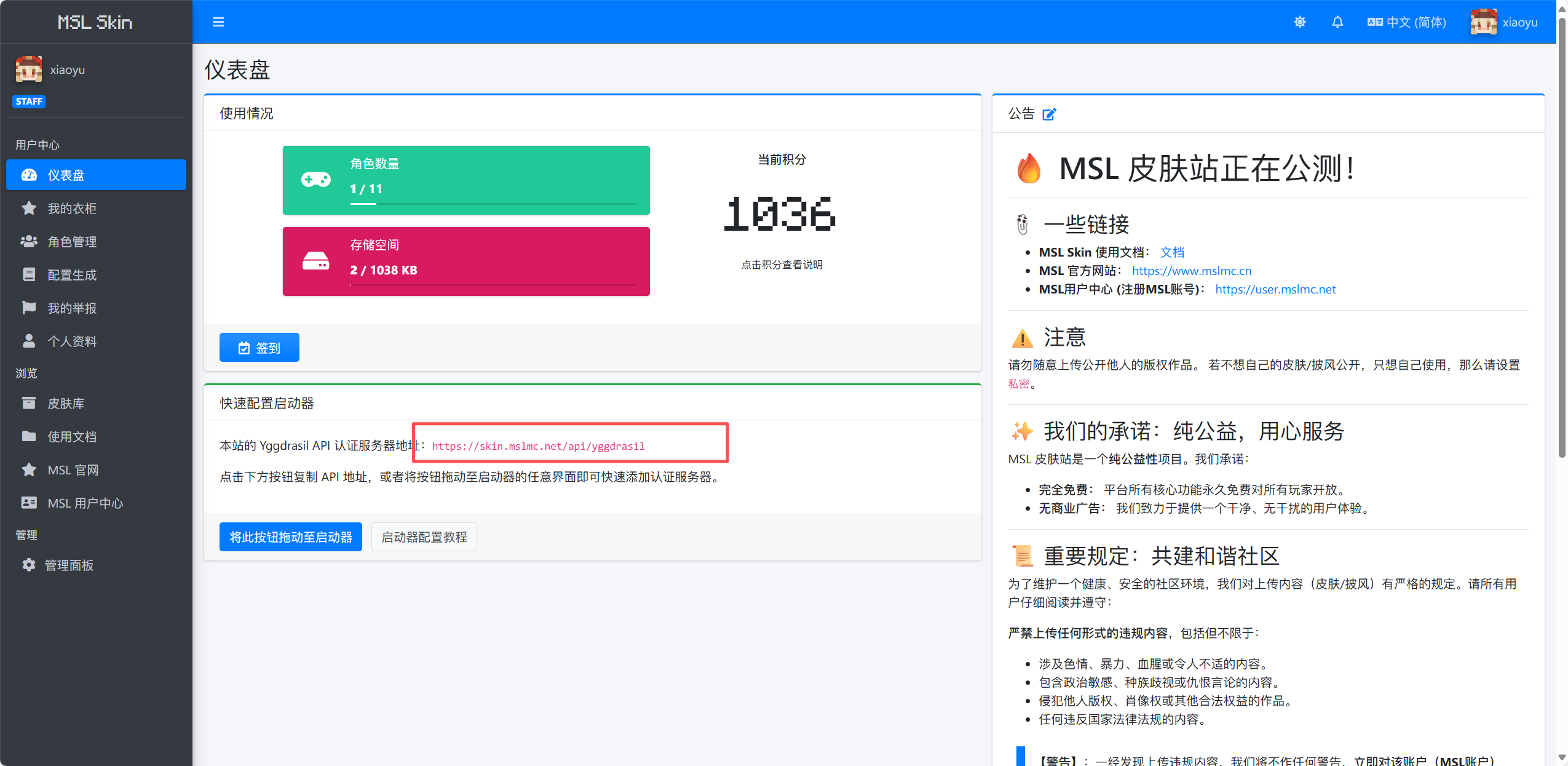Click the gear icon for 管理面板

click(x=29, y=565)
